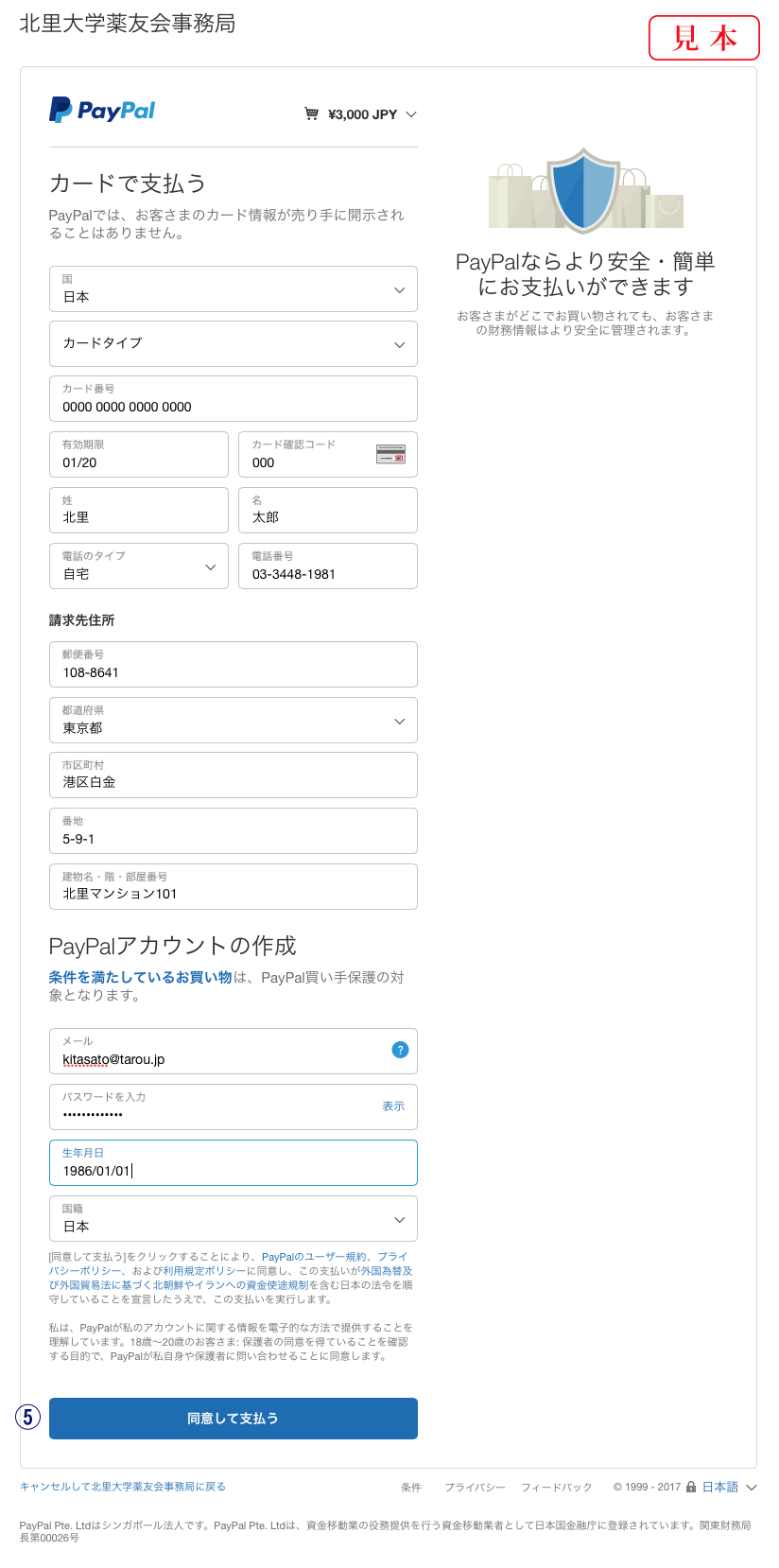779x1568 pixels.
Task: Open the 条件 footer link
Action: (x=411, y=1488)
